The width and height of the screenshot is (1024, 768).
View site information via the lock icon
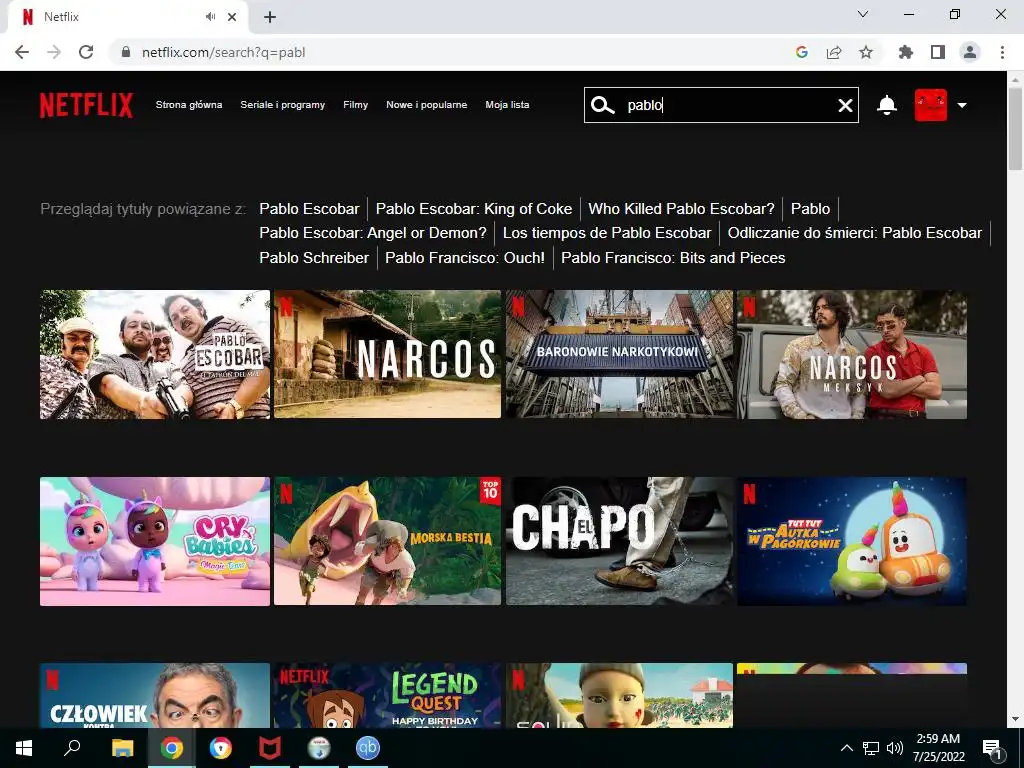(127, 52)
